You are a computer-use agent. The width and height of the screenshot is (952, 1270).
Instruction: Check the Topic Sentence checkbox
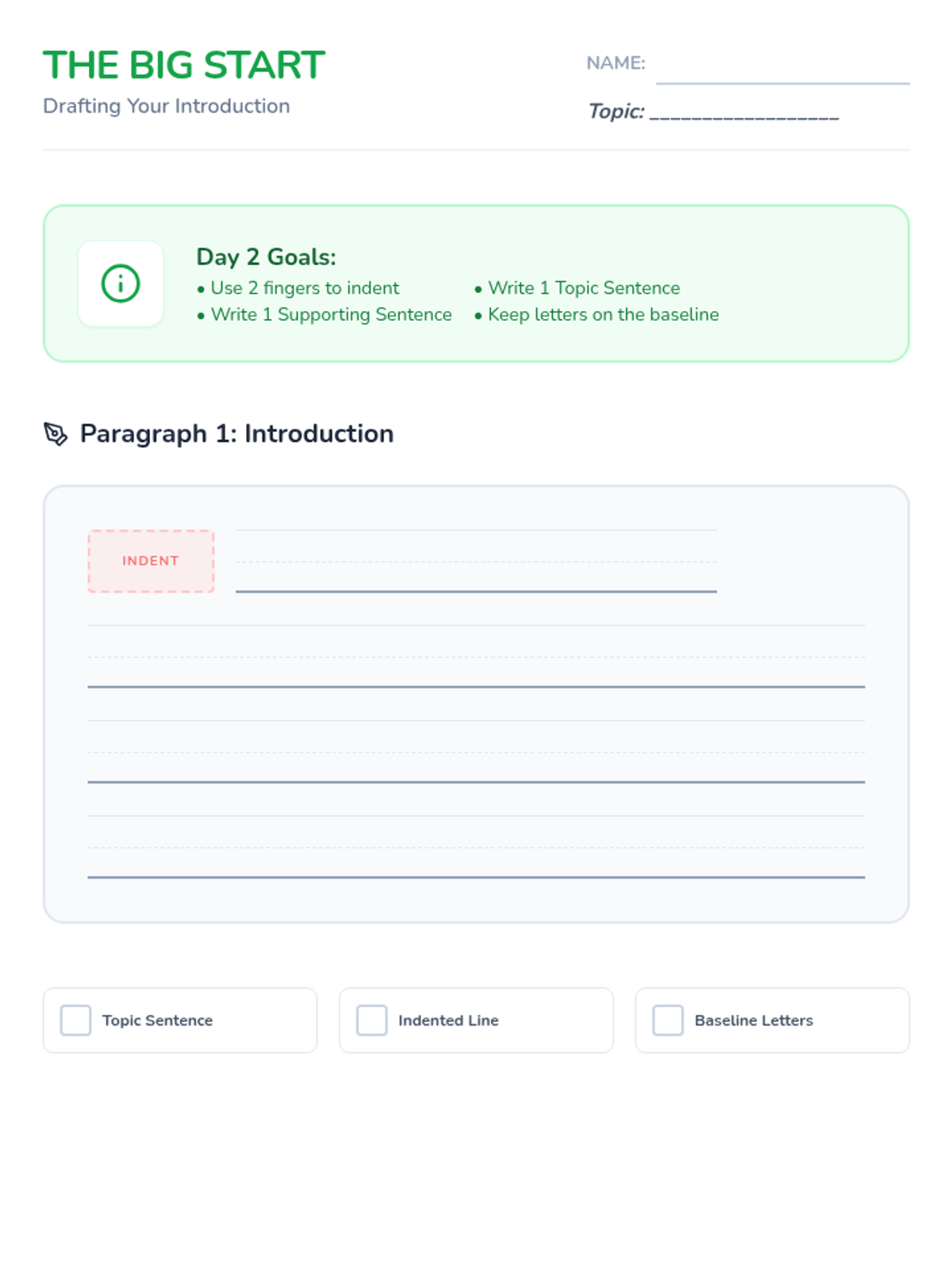click(x=76, y=1020)
